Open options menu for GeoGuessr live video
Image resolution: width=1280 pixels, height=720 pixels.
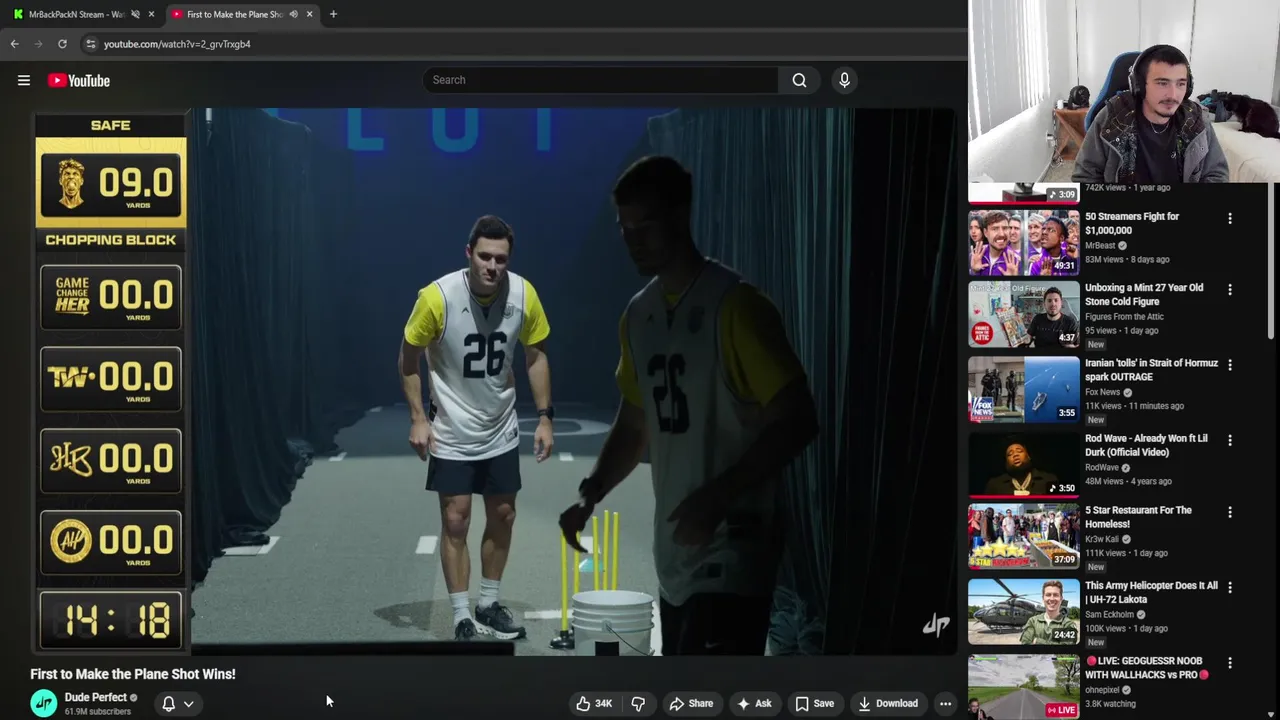[1230, 663]
